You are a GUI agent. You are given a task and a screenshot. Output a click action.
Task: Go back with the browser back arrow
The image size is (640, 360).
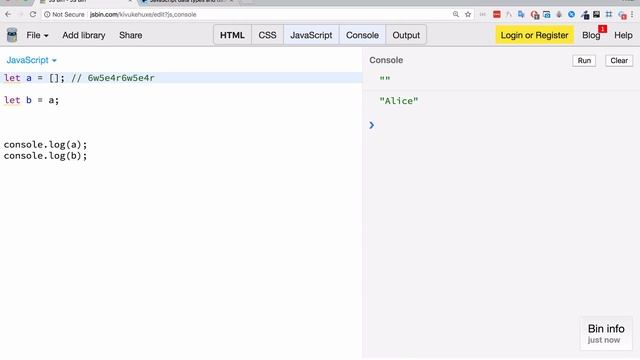click(x=8, y=14)
